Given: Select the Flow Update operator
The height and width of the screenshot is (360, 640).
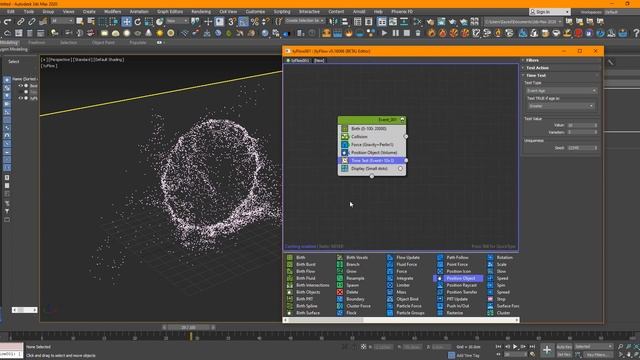Looking at the screenshot, I should [x=408, y=258].
